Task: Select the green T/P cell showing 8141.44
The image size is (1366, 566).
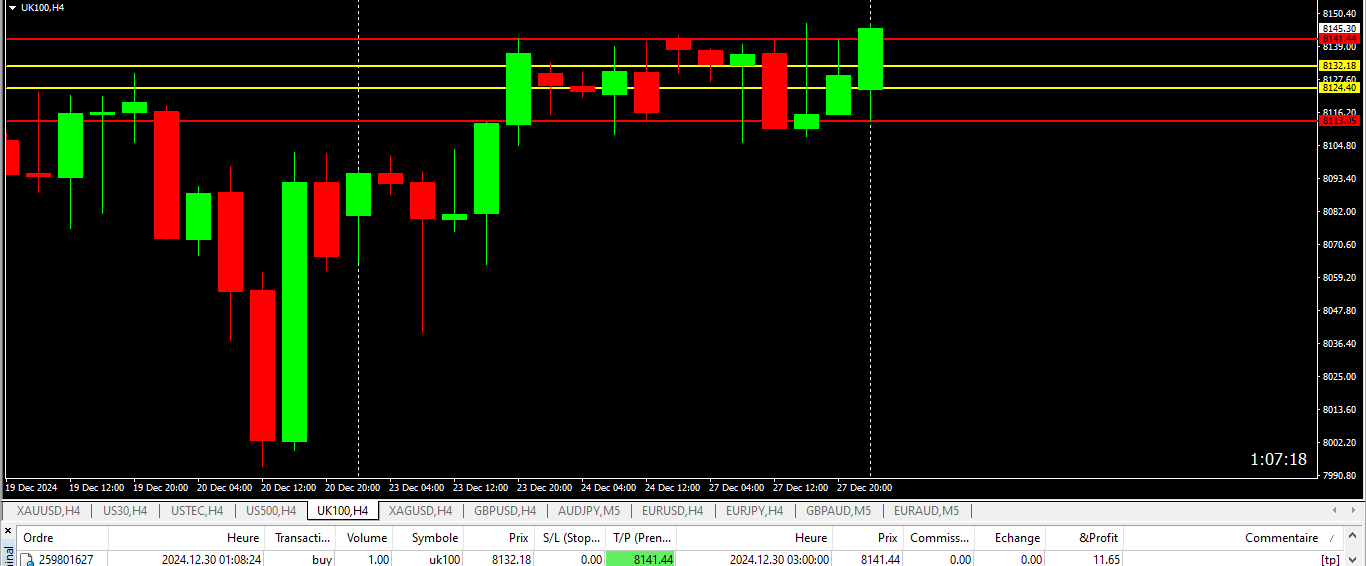Action: tap(640, 560)
